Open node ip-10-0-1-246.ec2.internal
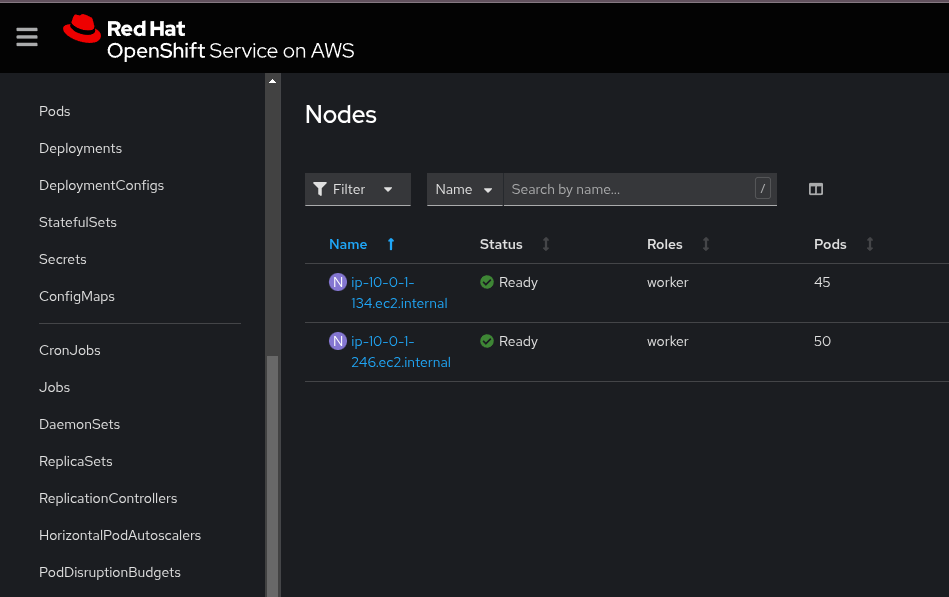 (x=400, y=352)
